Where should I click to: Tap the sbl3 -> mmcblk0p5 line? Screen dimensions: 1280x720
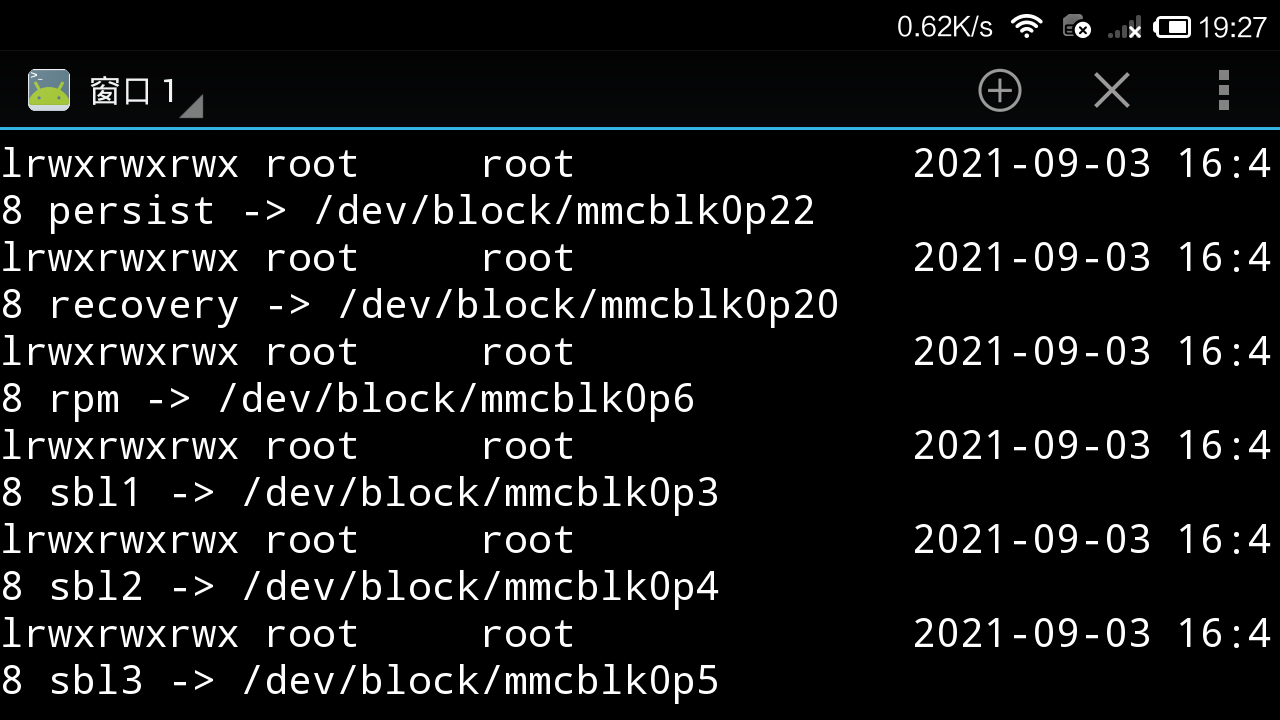[360, 681]
